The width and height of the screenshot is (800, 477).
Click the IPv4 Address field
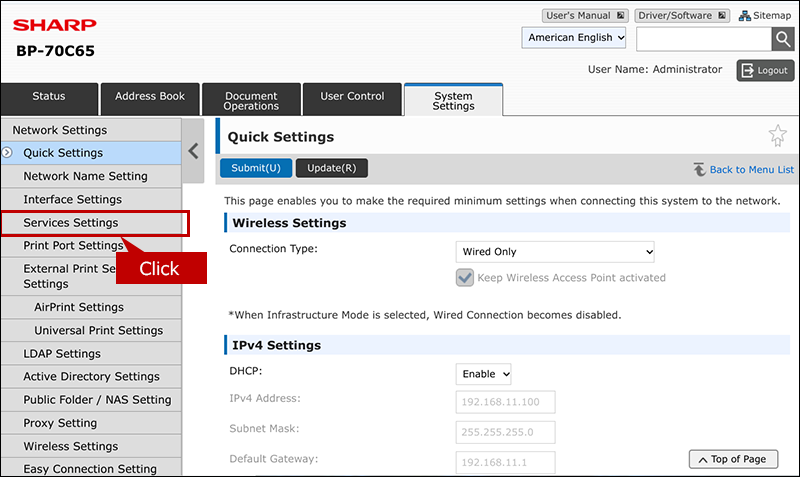[505, 402]
